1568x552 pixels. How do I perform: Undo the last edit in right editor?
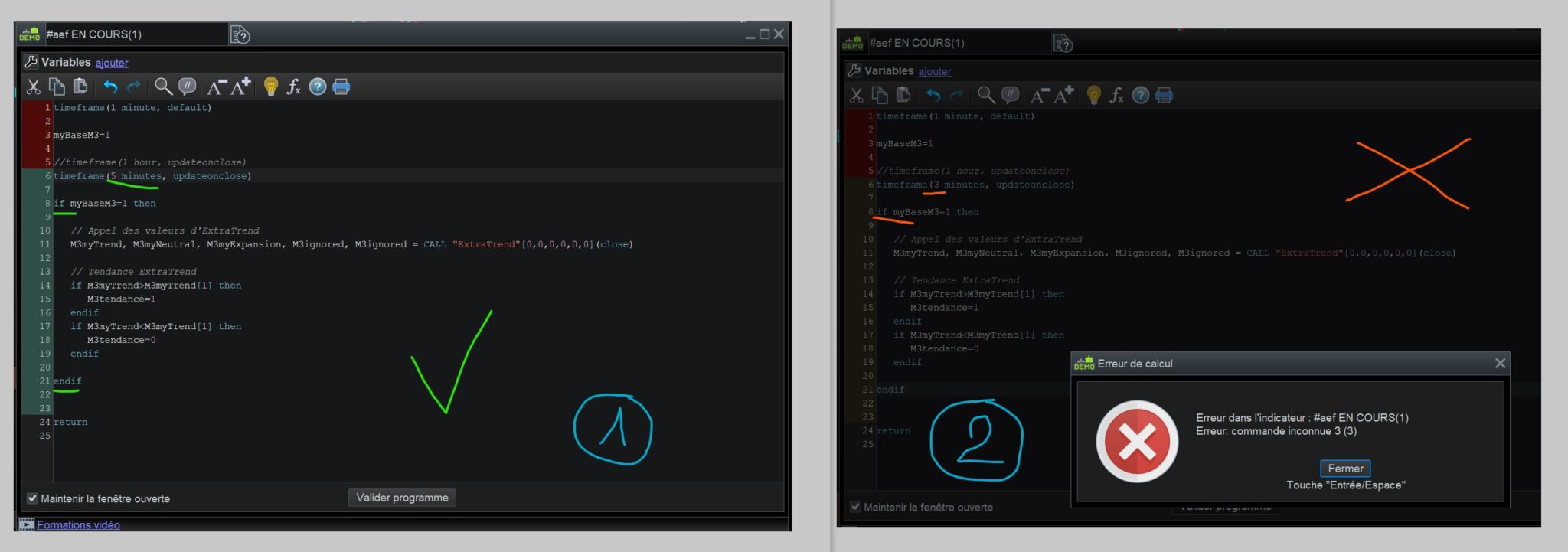933,96
